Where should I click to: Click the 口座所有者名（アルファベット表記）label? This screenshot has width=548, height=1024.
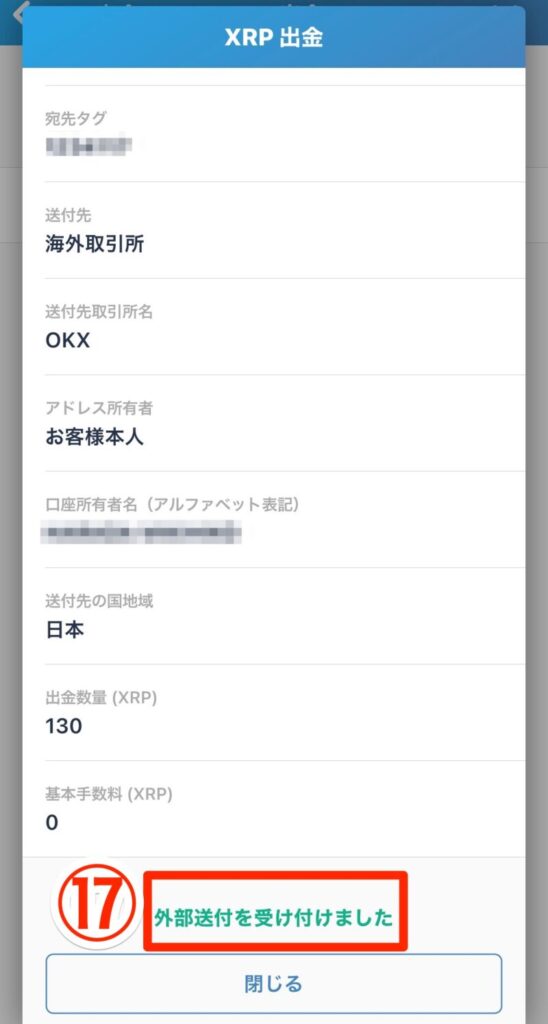[x=172, y=505]
